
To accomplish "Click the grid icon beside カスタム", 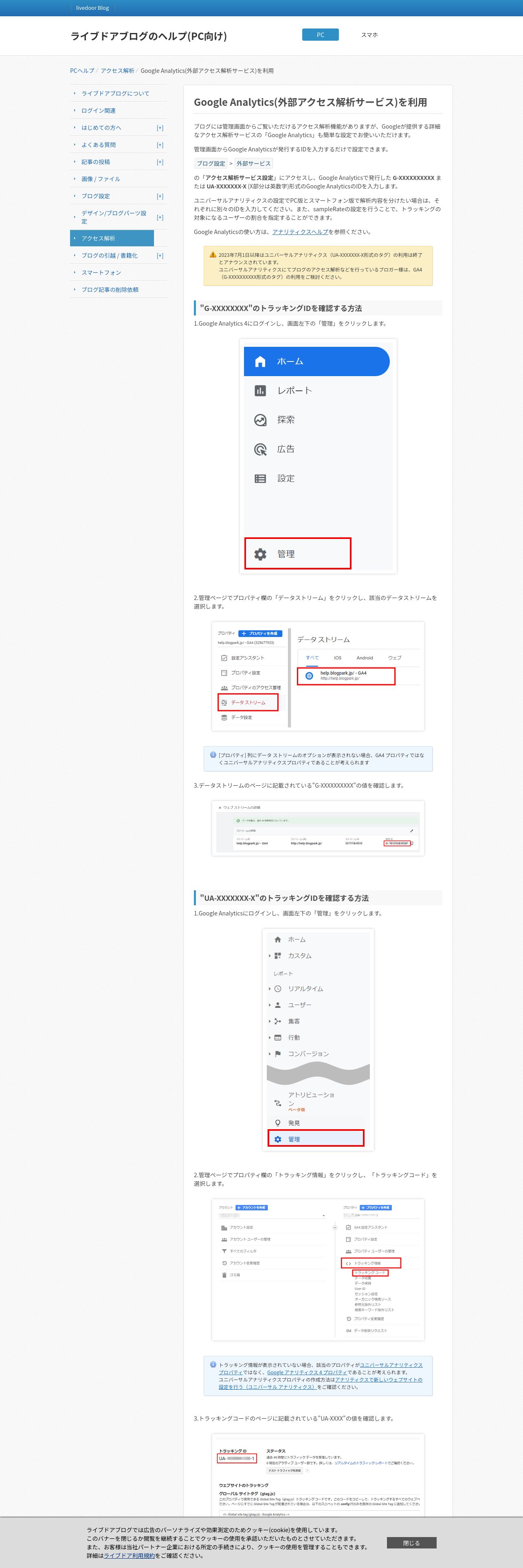I will pyautogui.click(x=278, y=956).
